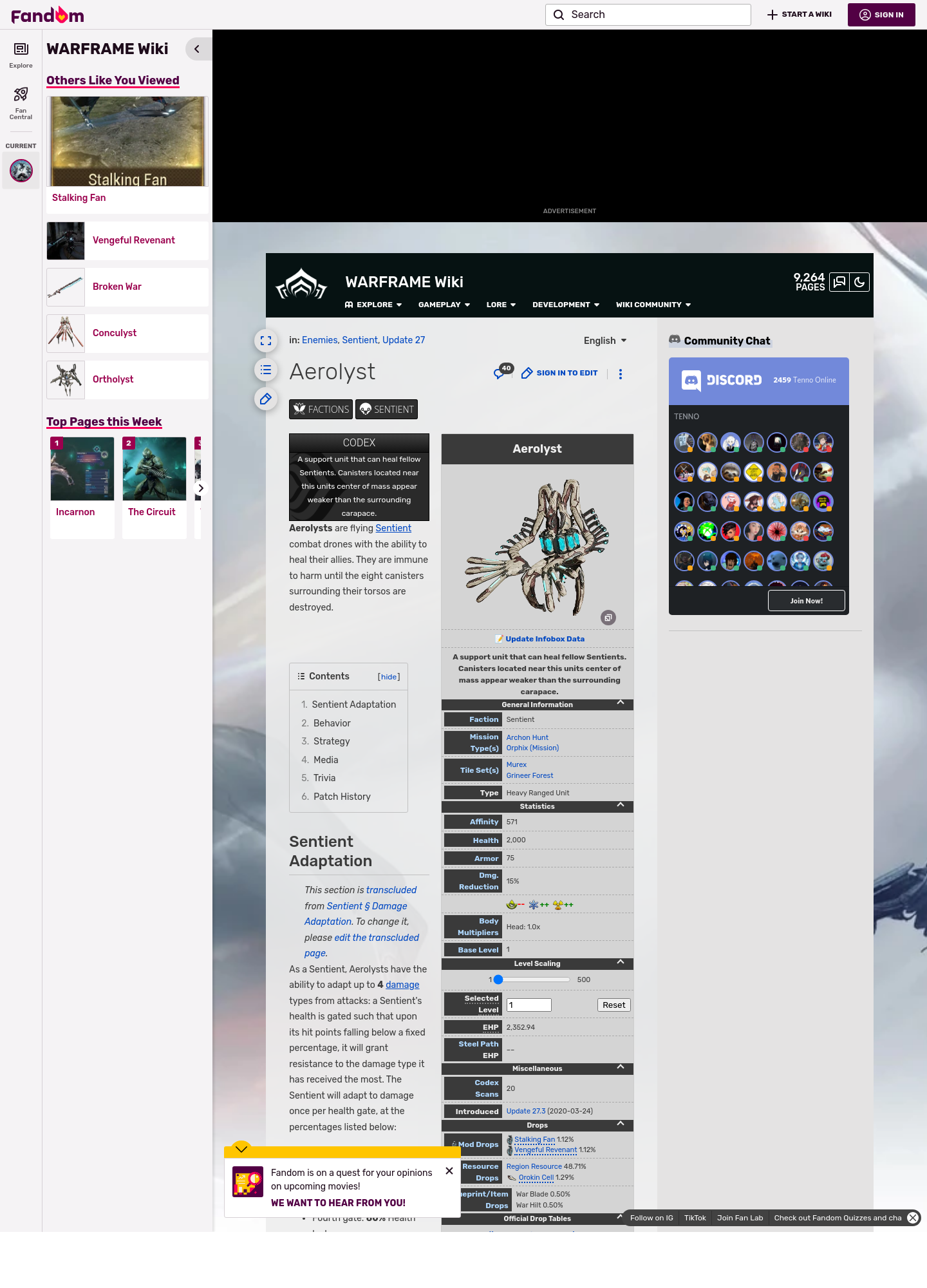Click the SIGN IN button
927x1288 pixels.
pos(881,15)
